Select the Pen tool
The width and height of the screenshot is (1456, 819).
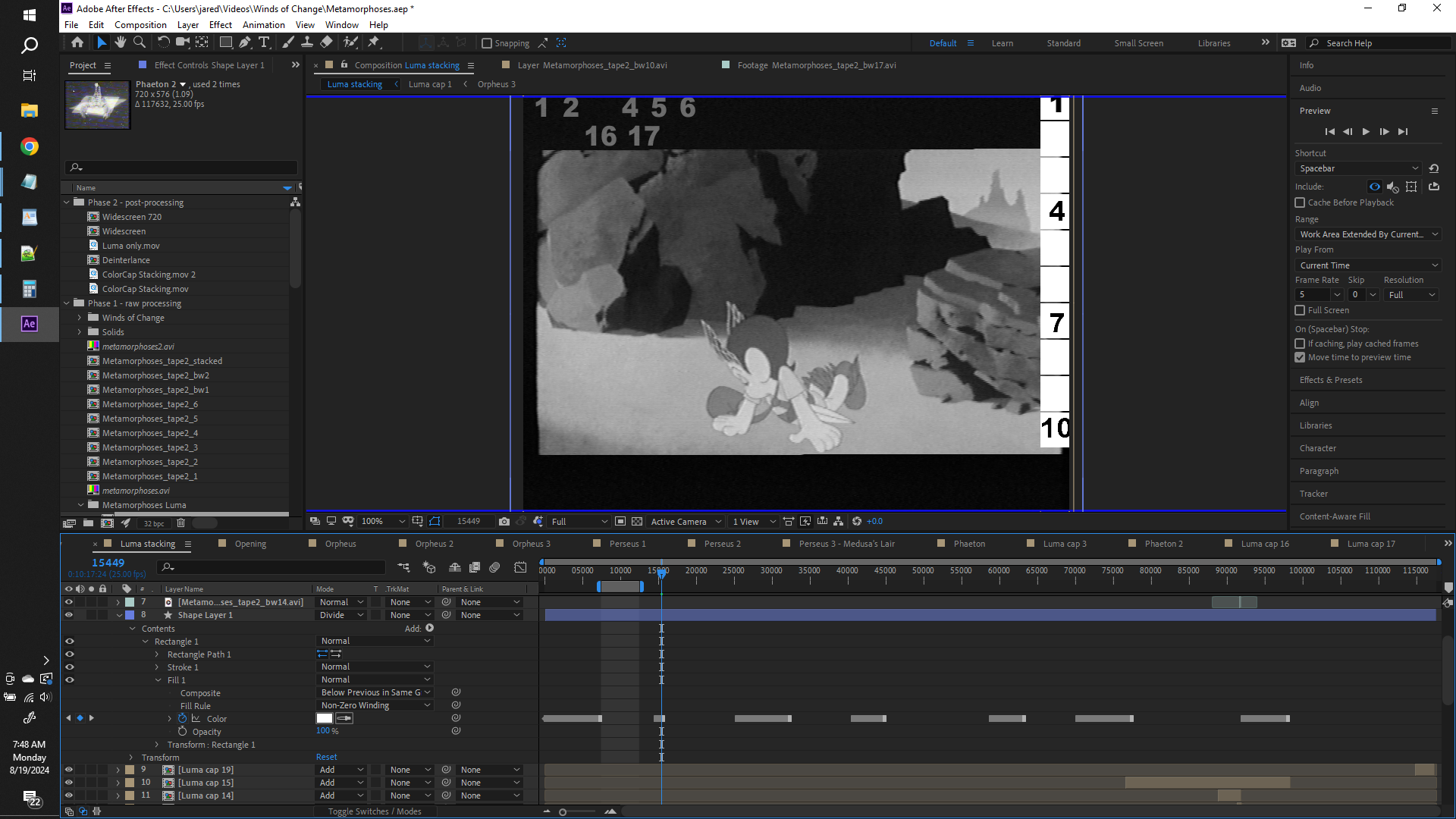[x=245, y=42]
